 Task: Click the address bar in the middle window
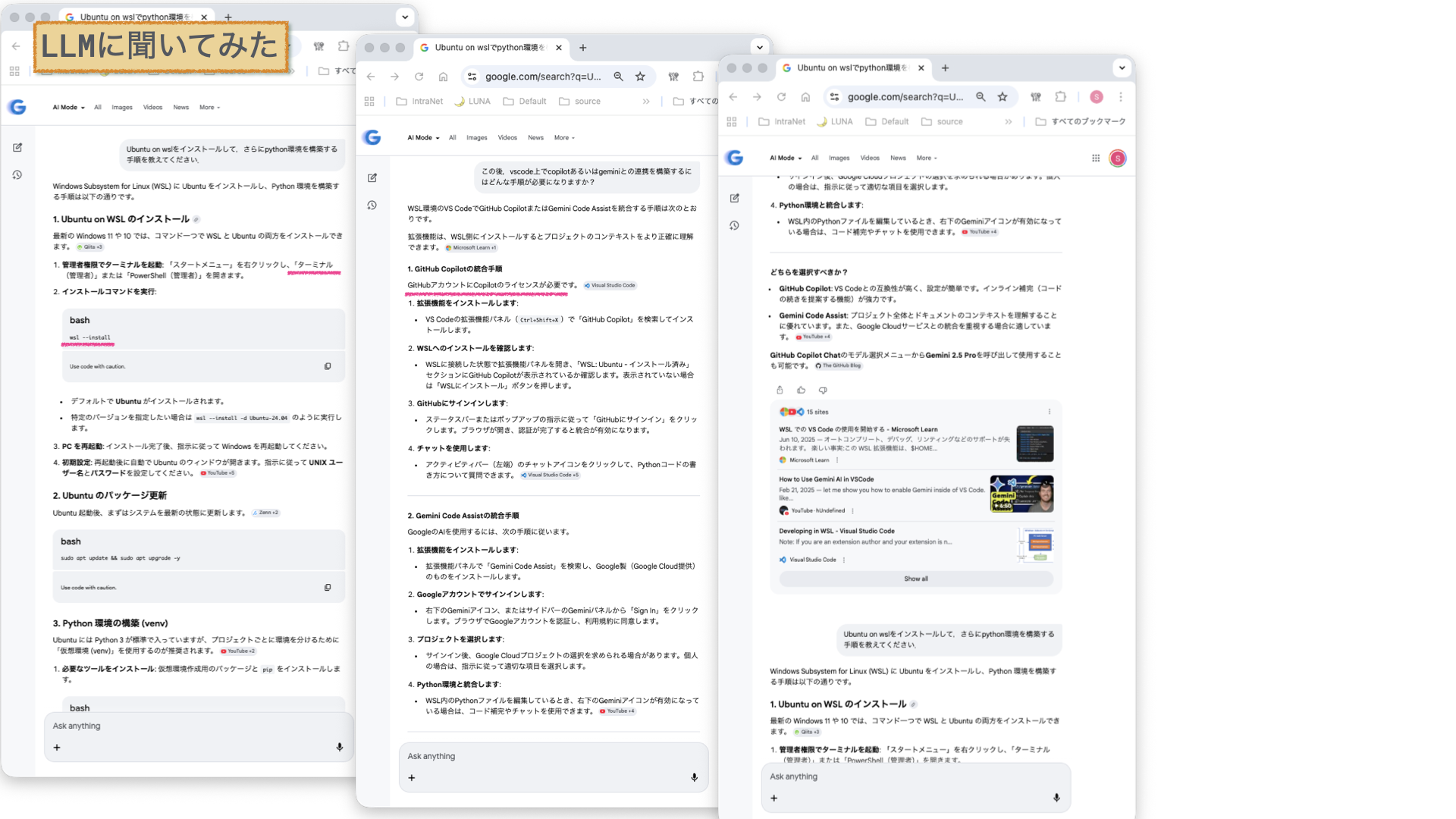(x=543, y=77)
